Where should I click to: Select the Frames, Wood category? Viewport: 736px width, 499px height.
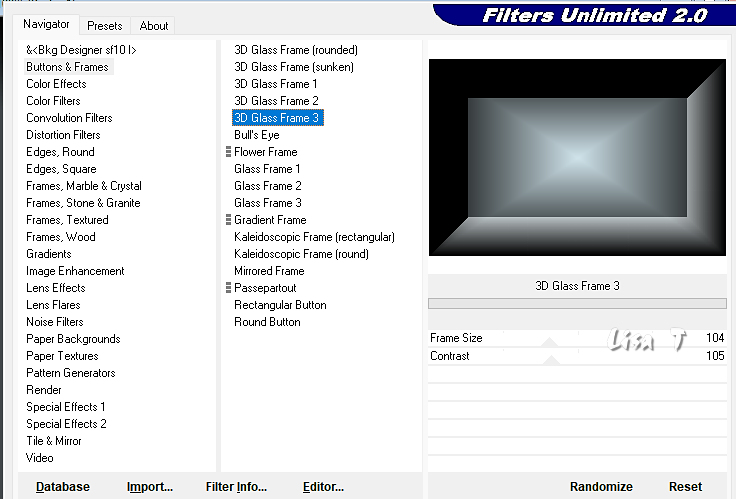pos(61,237)
